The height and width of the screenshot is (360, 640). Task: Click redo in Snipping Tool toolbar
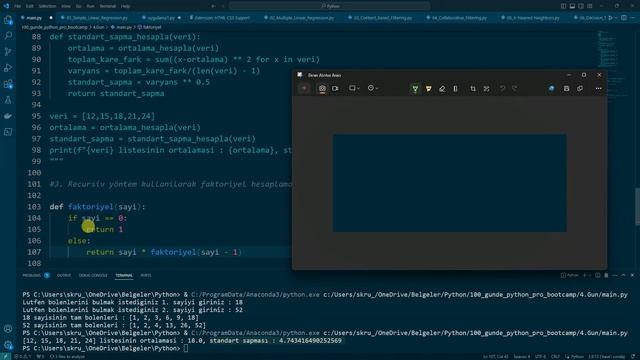(x=515, y=89)
